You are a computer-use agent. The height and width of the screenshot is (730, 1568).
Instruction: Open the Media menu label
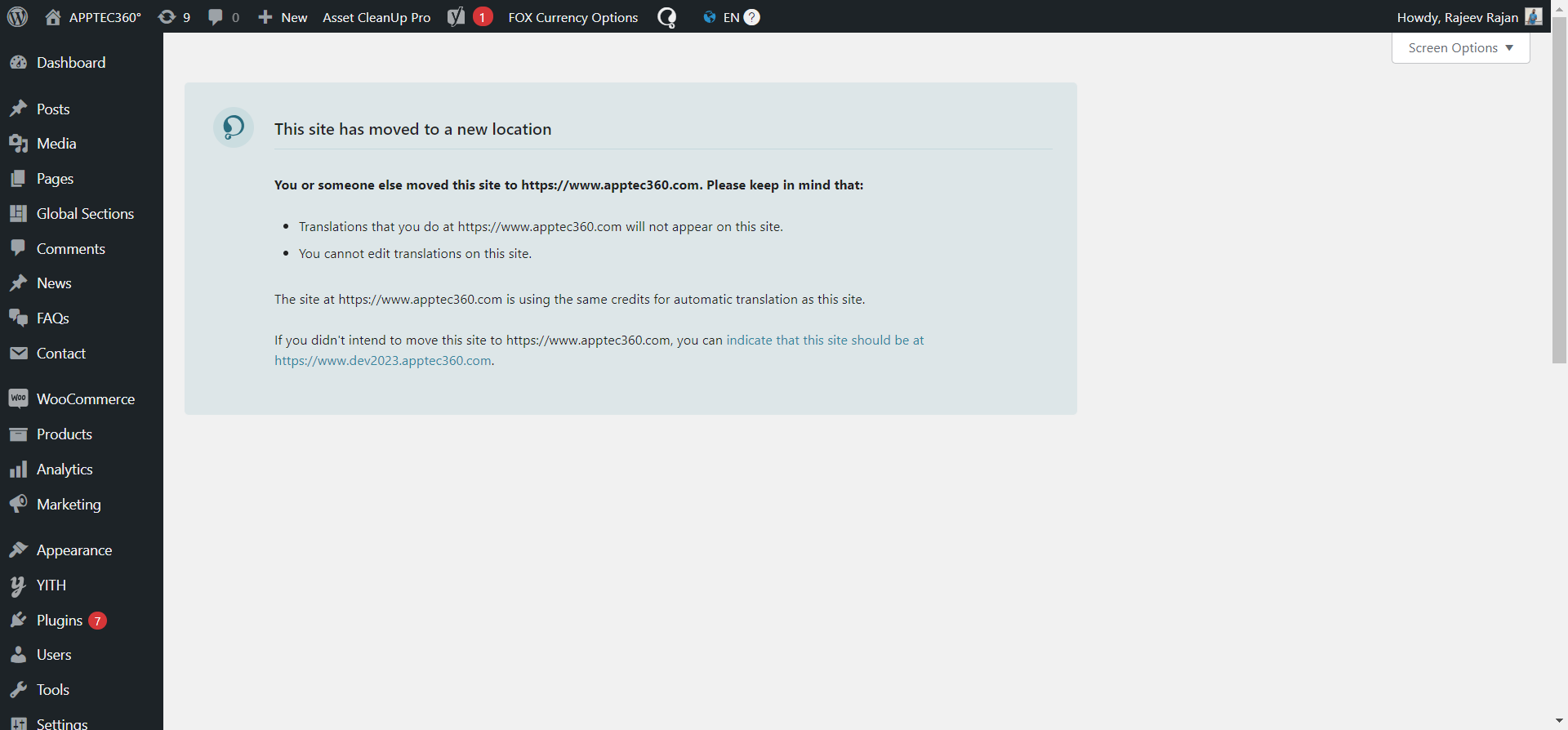click(x=56, y=144)
